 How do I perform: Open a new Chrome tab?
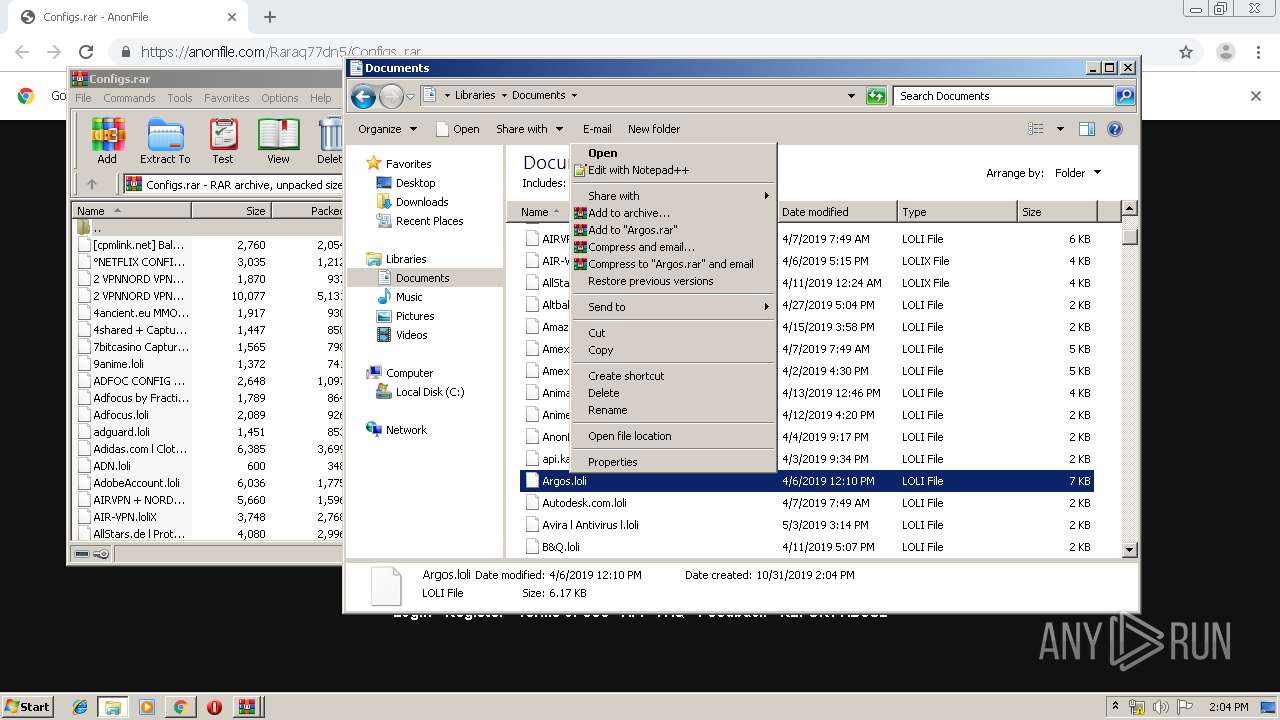tap(270, 17)
